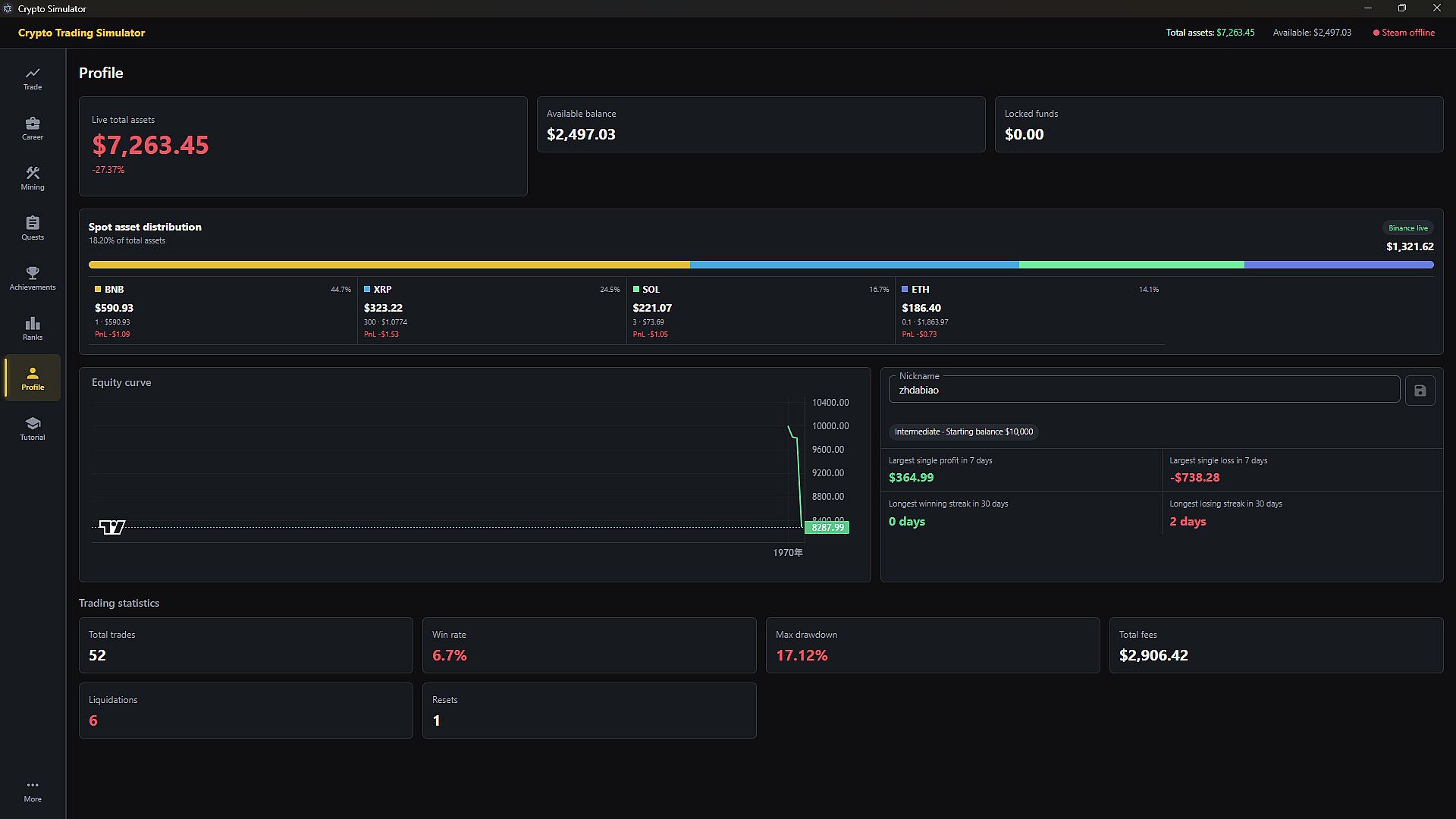Screen dimensions: 1456x819
Task: Click the yellow BNB distribution bar segment
Action: click(x=389, y=265)
